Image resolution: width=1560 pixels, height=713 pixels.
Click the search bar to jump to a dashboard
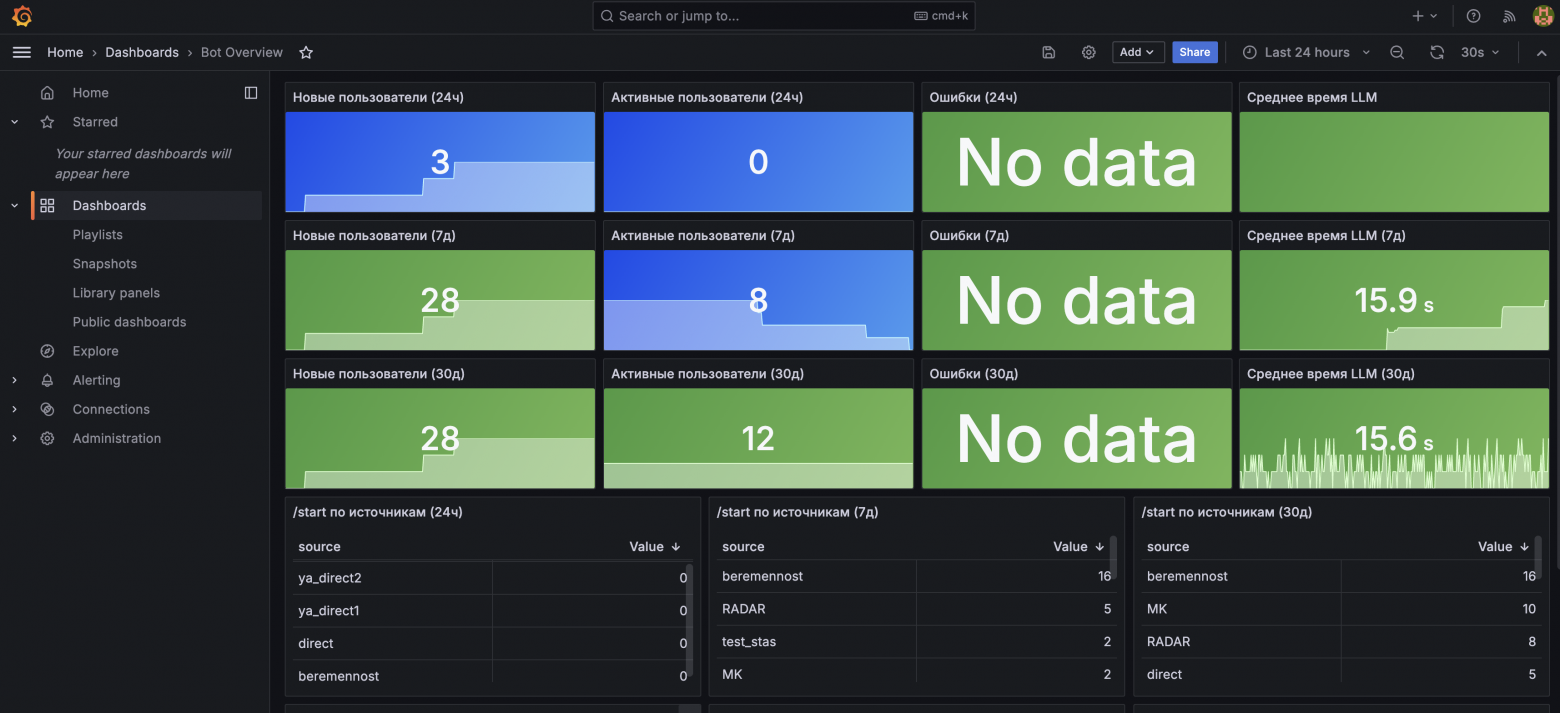coord(783,15)
